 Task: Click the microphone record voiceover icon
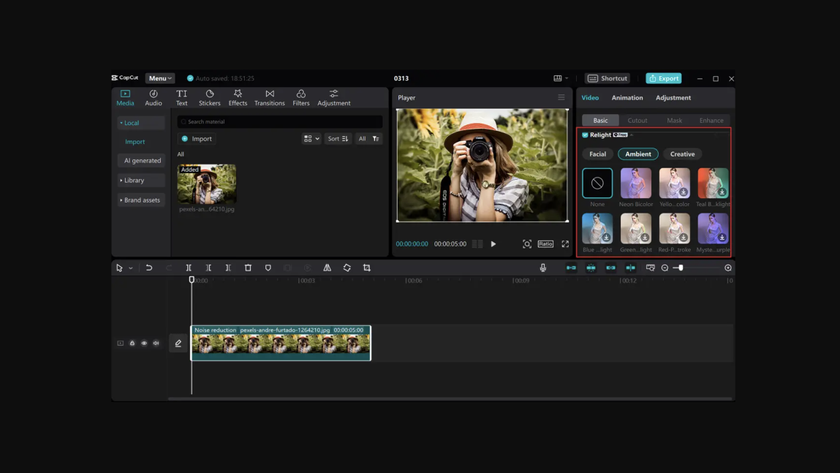(543, 268)
